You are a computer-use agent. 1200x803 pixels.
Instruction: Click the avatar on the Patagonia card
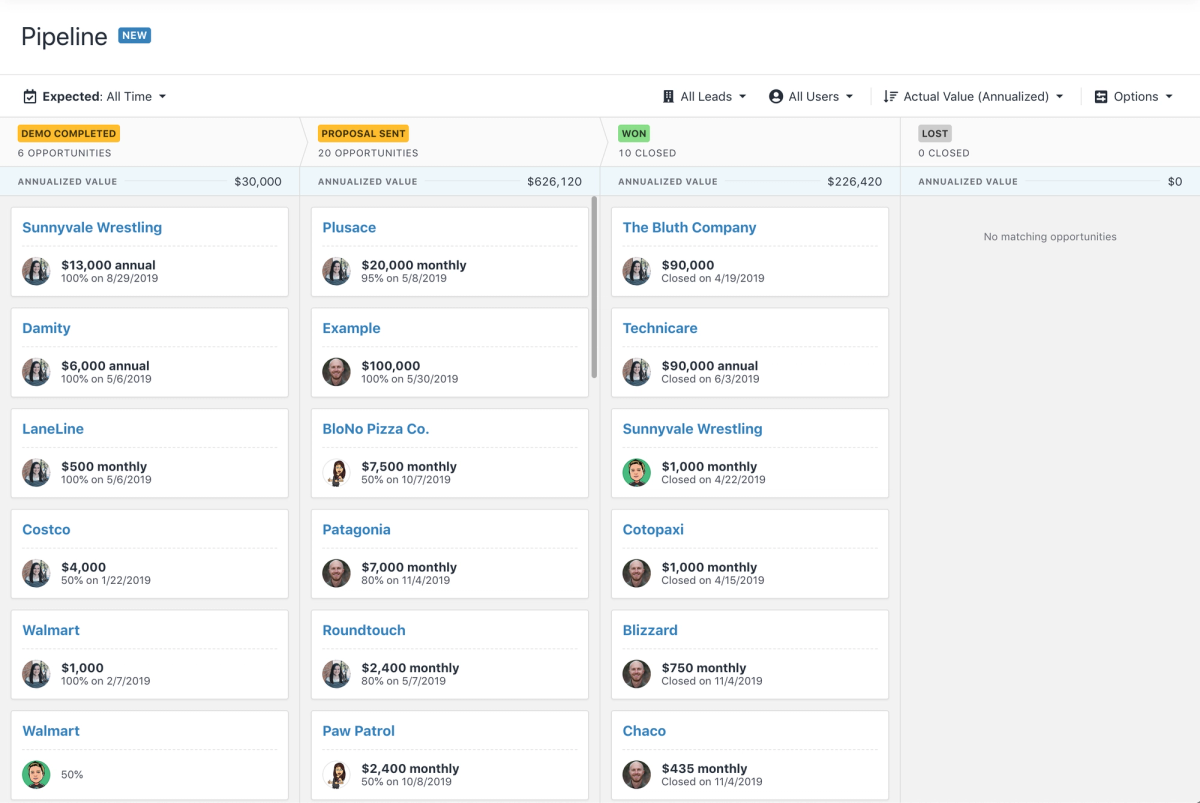[x=336, y=573]
